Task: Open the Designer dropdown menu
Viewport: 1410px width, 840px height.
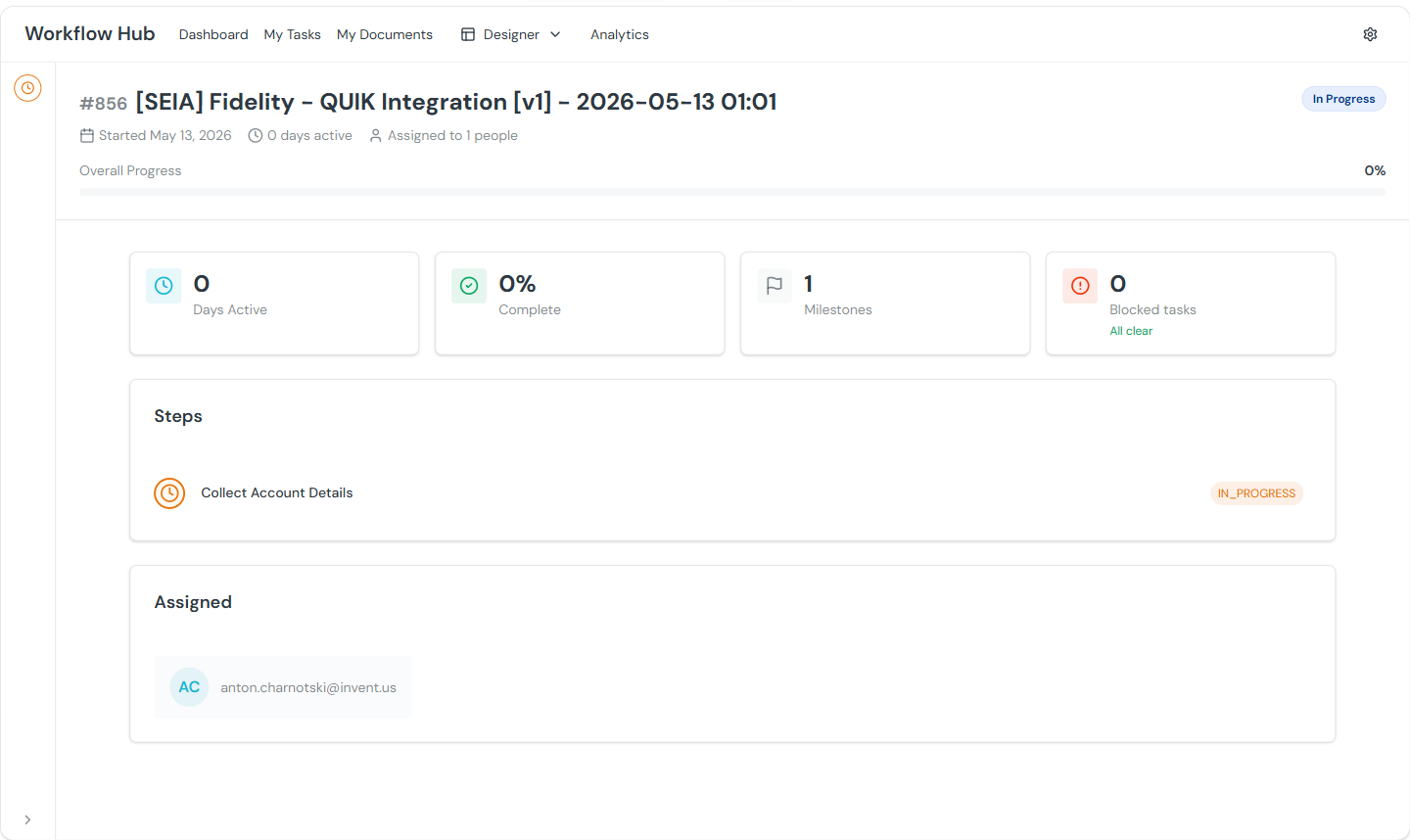Action: tap(511, 34)
